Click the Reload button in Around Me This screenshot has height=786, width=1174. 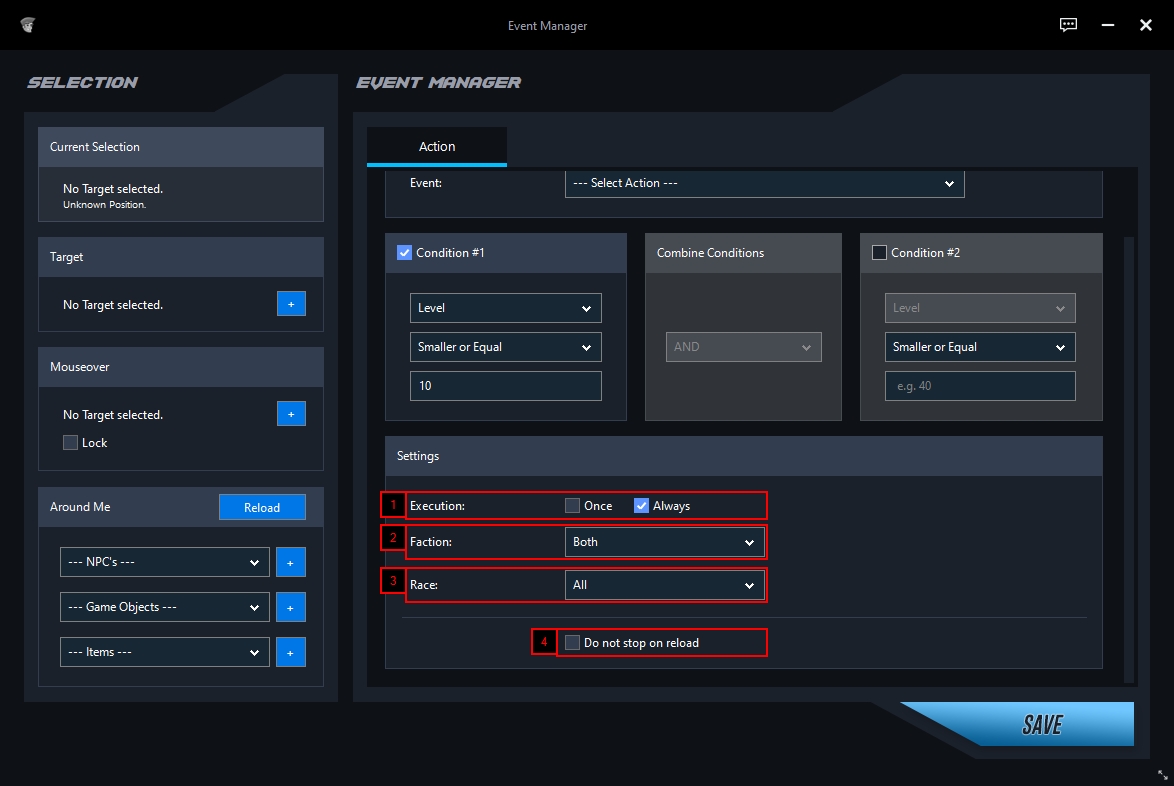tap(262, 507)
